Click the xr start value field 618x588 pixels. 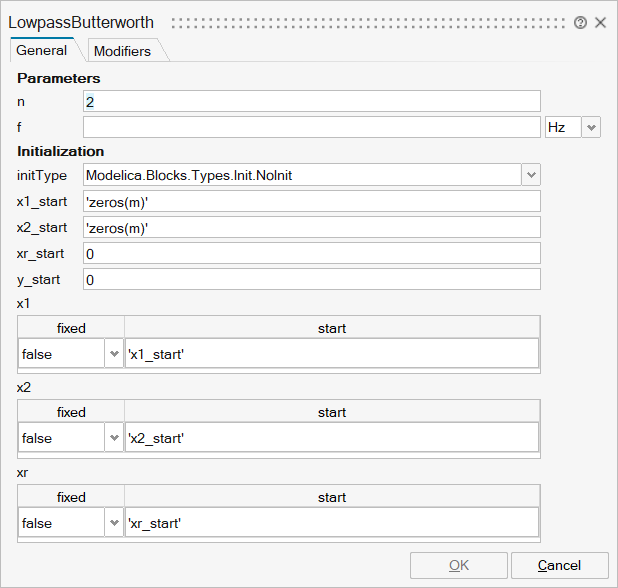(x=331, y=523)
